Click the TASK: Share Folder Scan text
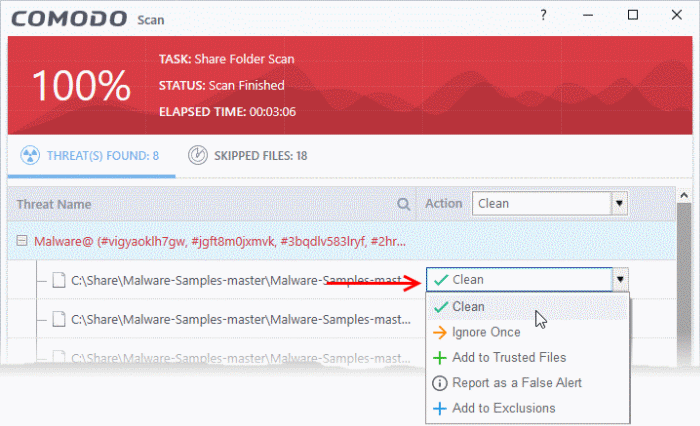The width and height of the screenshot is (700, 426). pyautogui.click(x=227, y=59)
